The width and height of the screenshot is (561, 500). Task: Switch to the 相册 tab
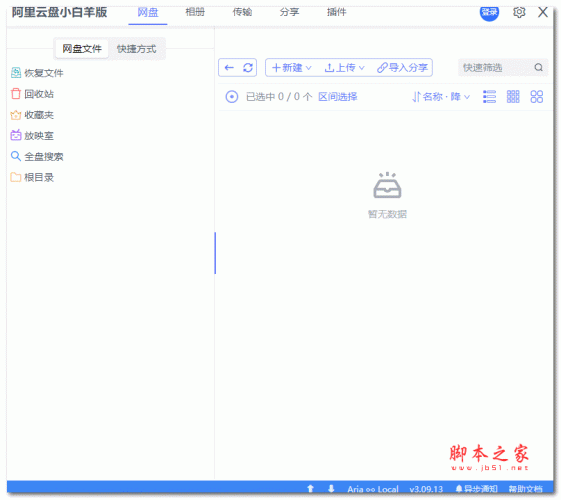pos(195,12)
